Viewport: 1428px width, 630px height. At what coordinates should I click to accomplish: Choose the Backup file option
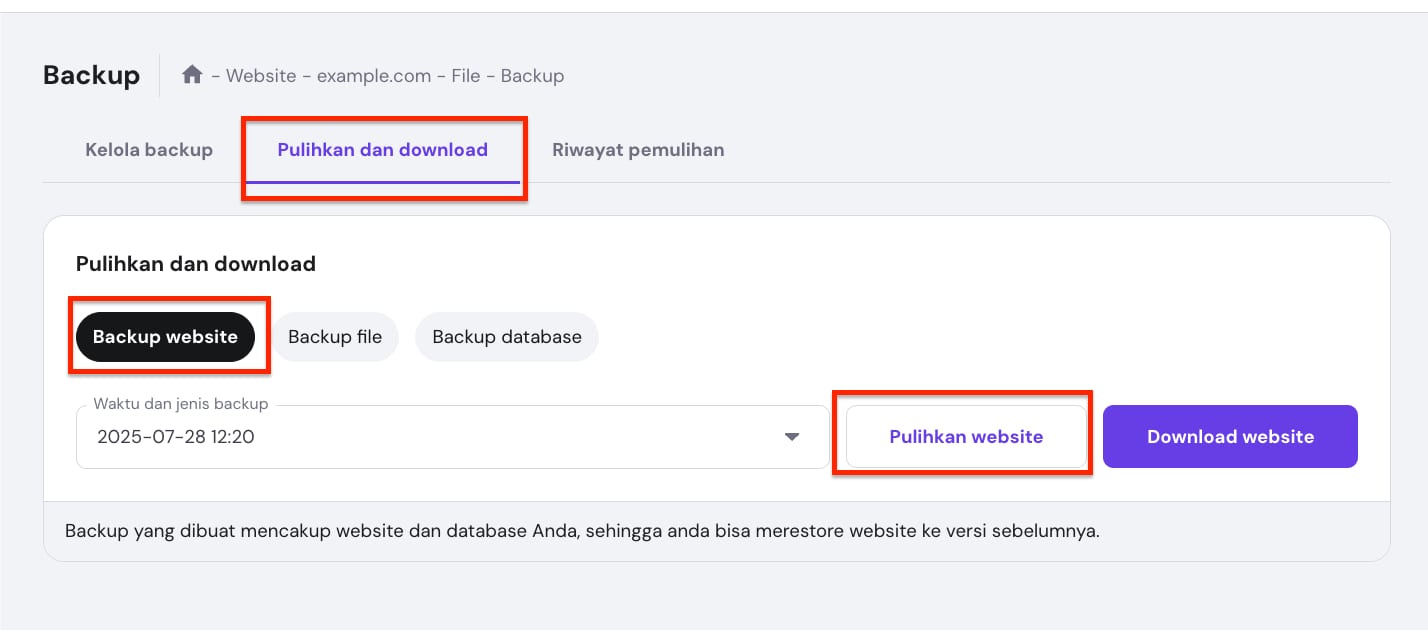click(335, 337)
